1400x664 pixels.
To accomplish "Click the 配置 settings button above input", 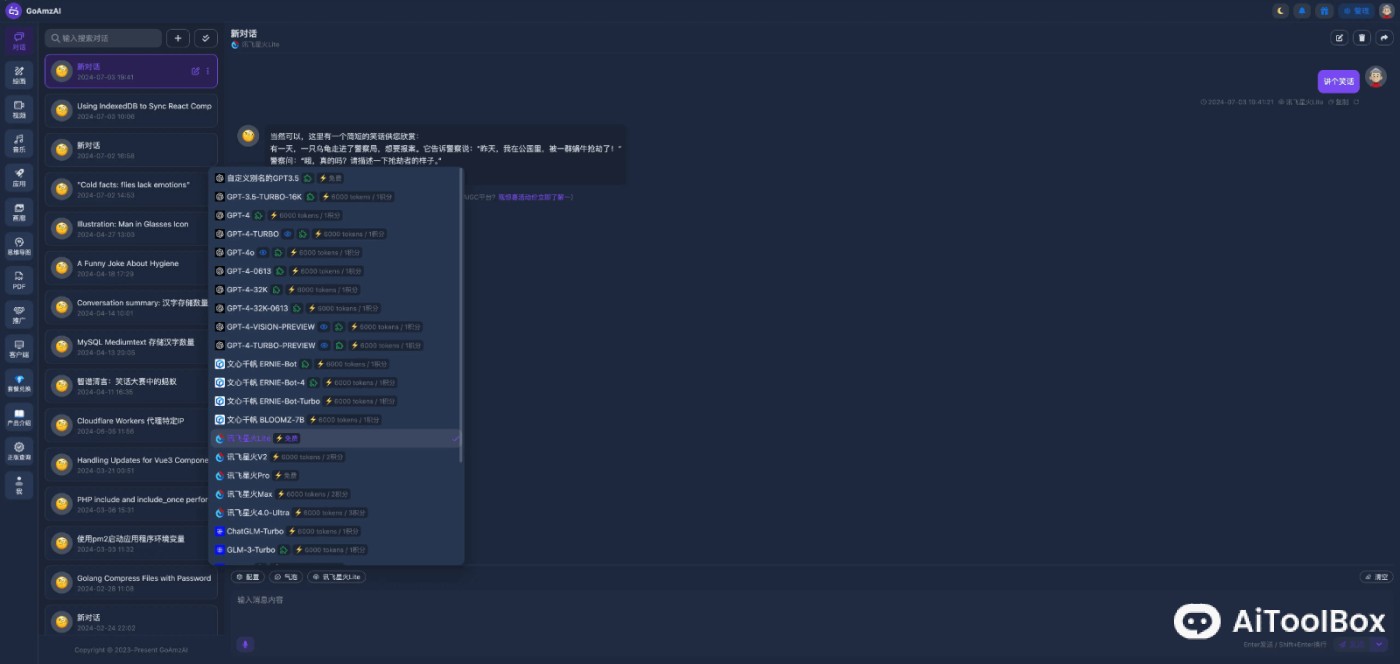I will (247, 577).
